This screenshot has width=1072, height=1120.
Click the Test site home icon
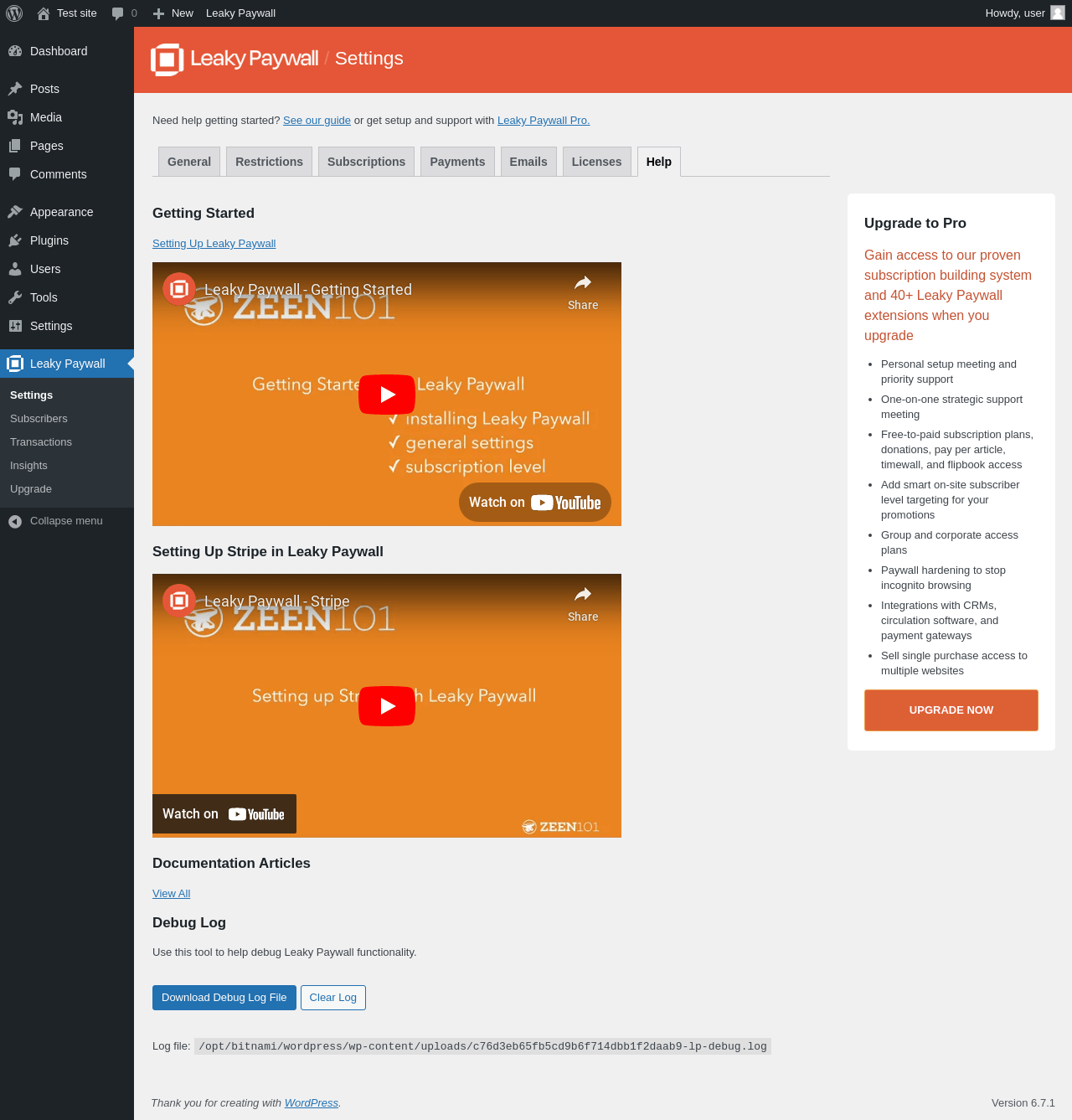coord(44,13)
